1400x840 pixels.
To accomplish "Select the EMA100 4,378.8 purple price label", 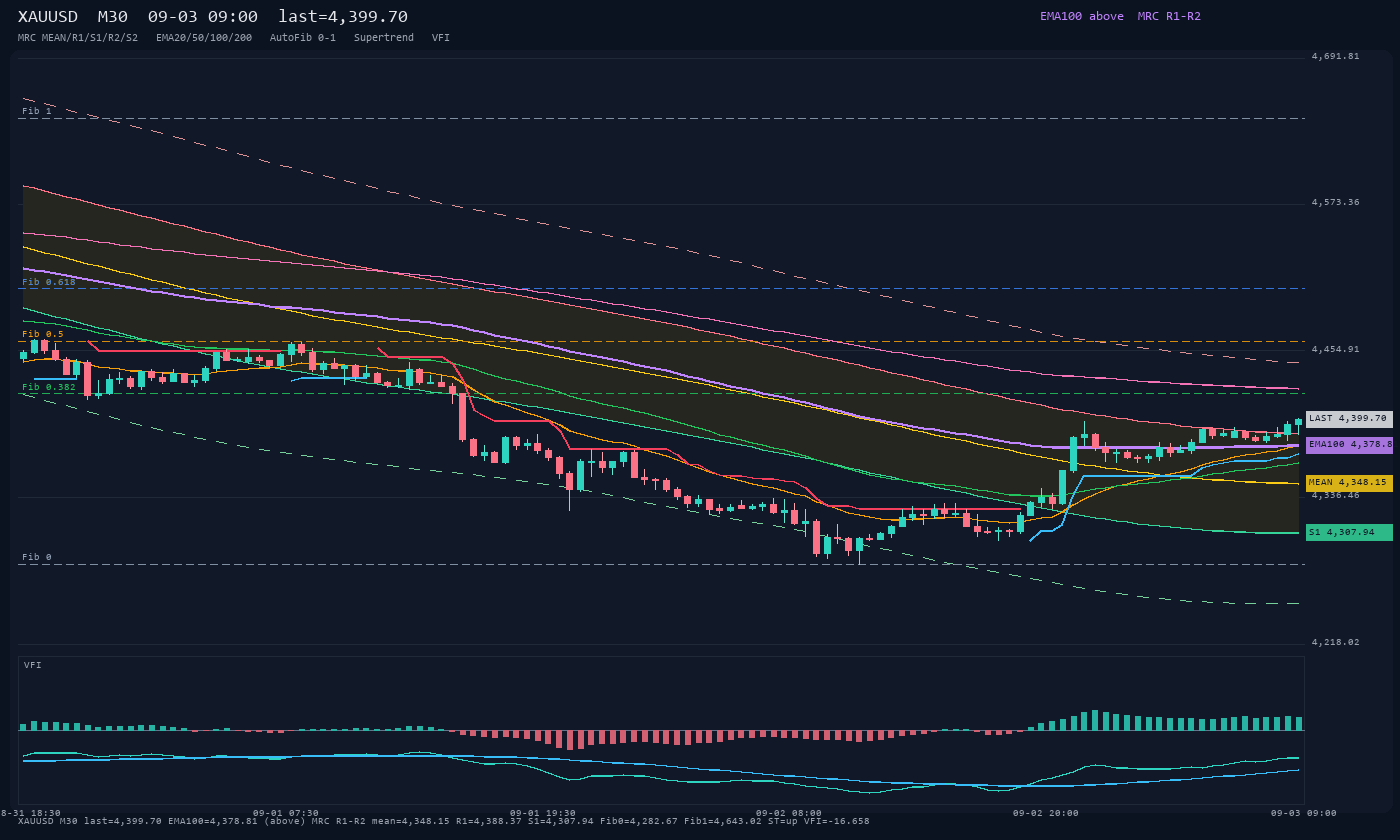I will 1349,445.
